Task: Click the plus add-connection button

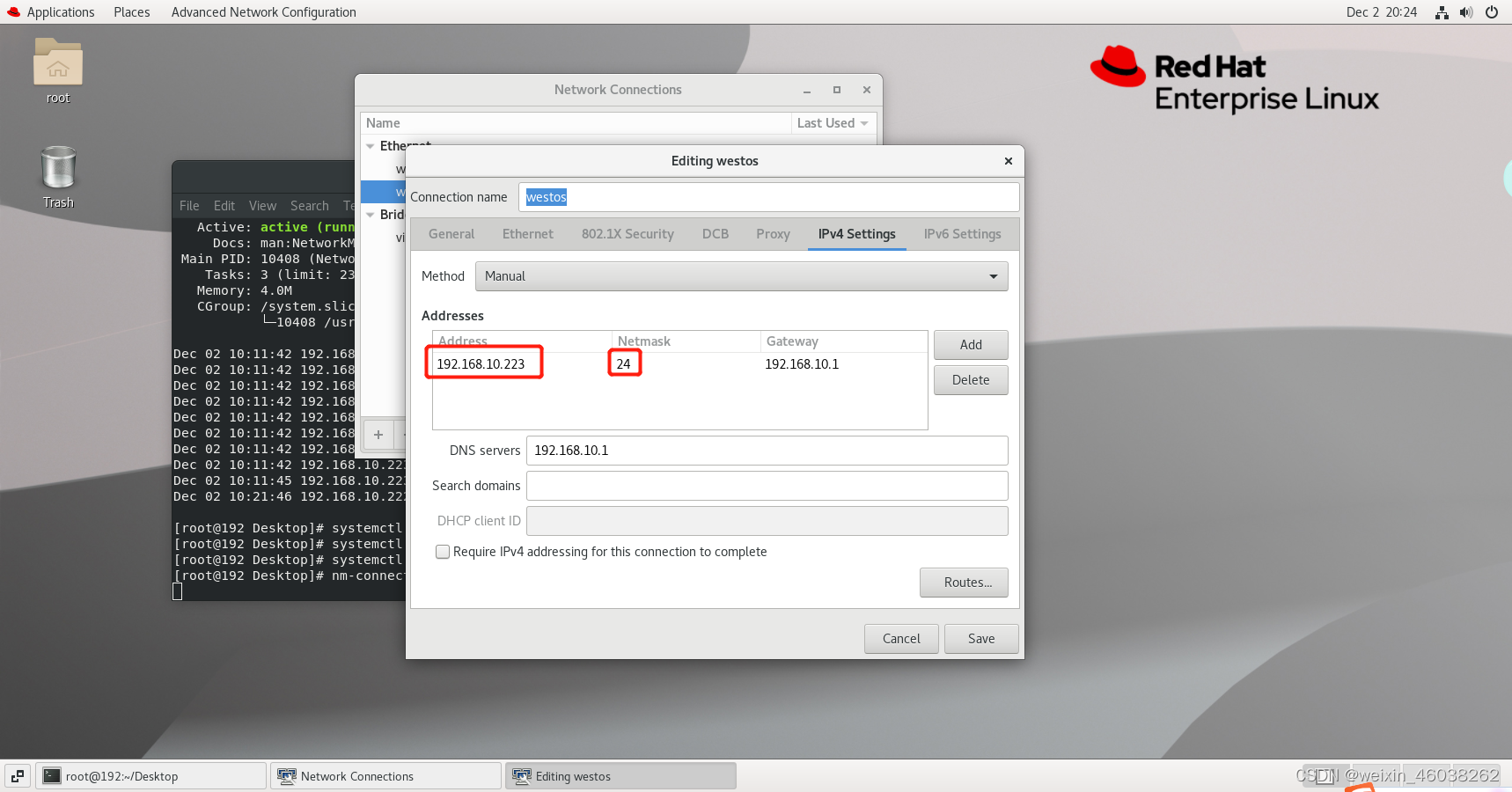Action: 378,435
